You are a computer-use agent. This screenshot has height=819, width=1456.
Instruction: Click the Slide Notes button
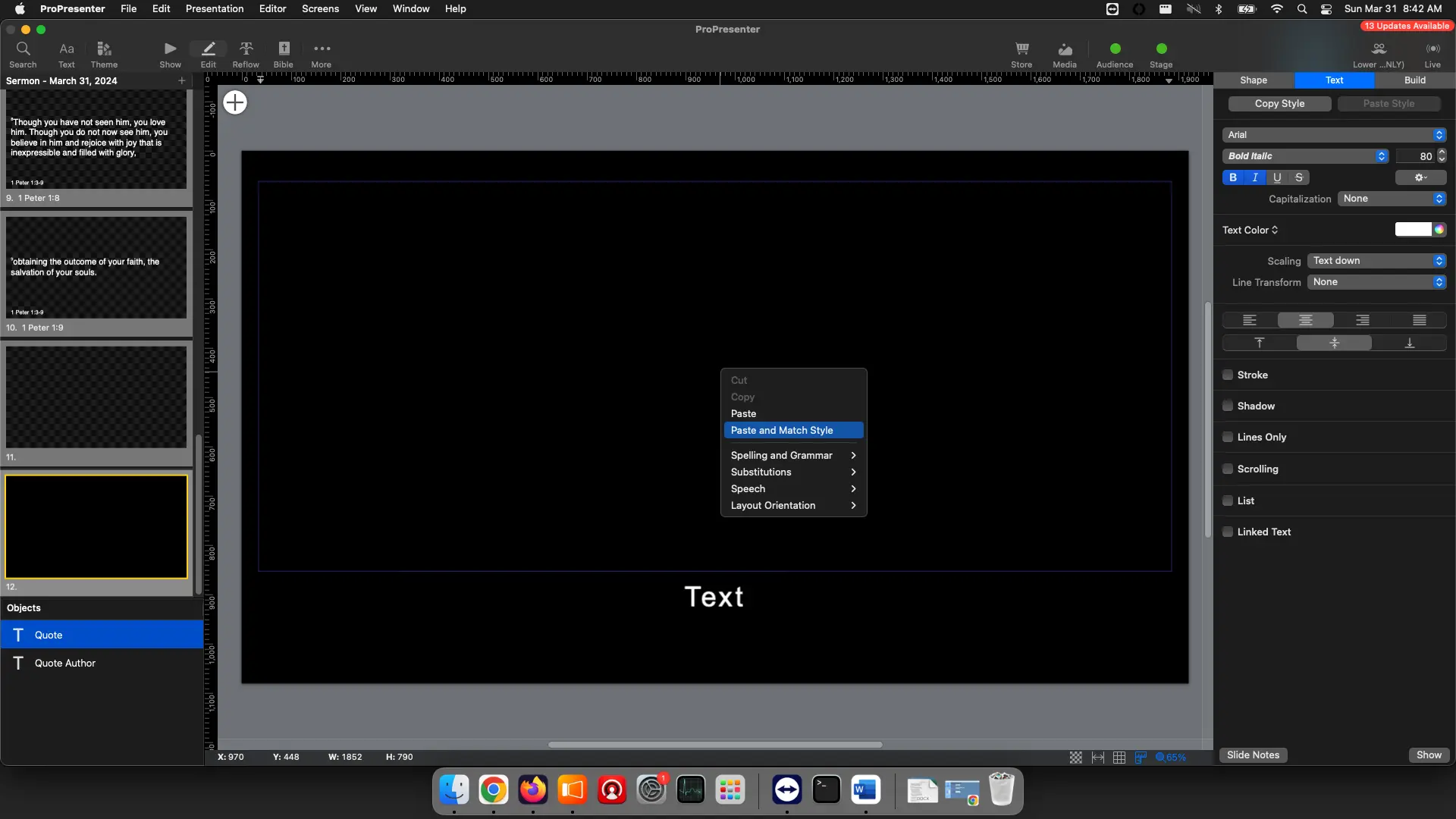(1253, 755)
